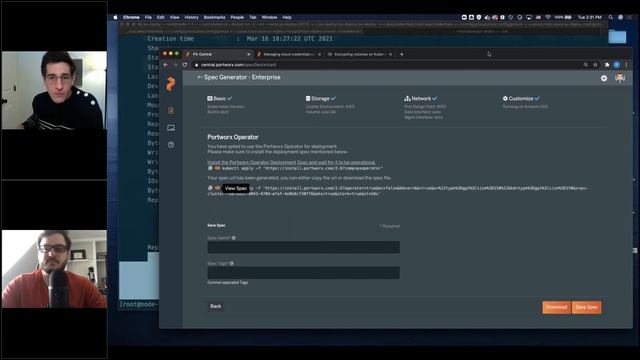Image resolution: width=640 pixels, height=360 pixels.
Task: Click the Wi-Fi icon in menu bar
Action: [x=548, y=17]
